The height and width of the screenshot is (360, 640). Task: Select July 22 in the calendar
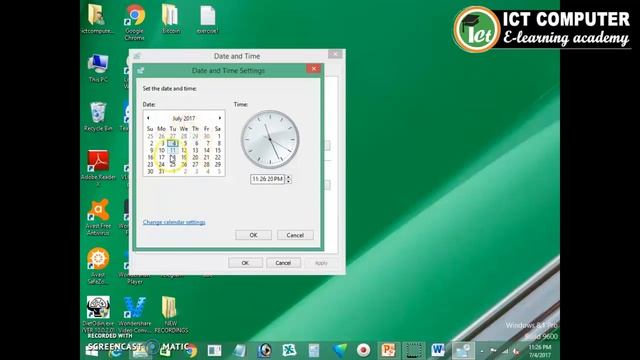pyautogui.click(x=218, y=157)
